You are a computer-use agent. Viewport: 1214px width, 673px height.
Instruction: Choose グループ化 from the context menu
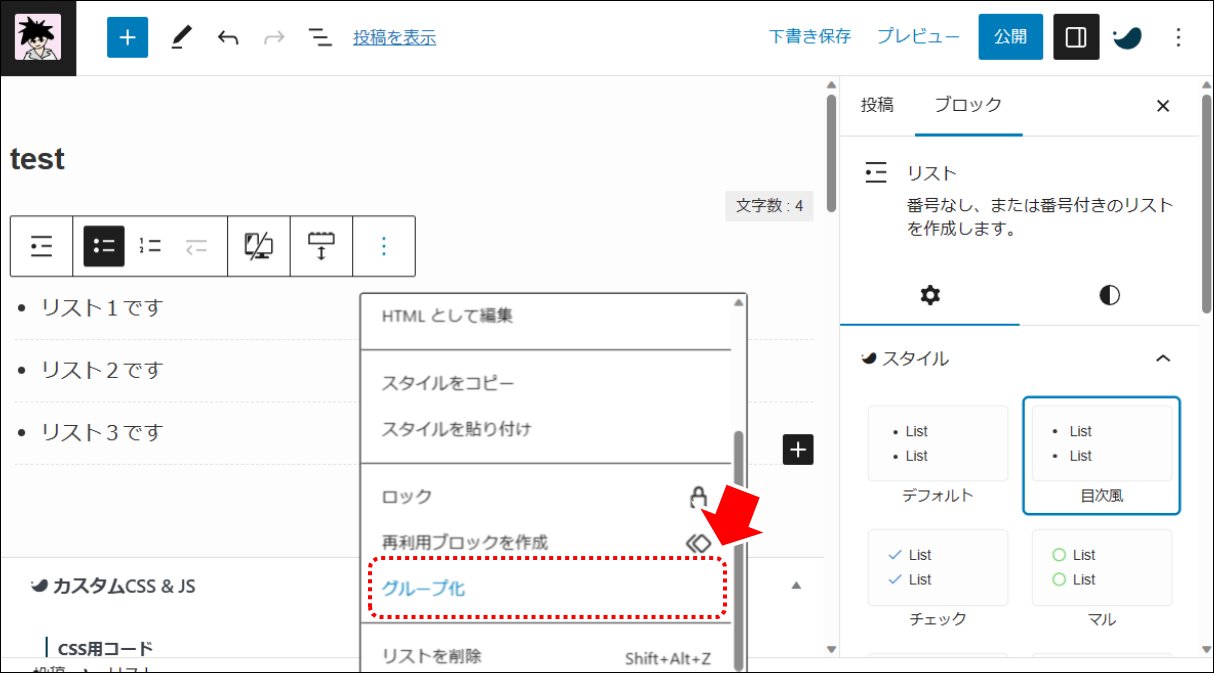pos(424,589)
